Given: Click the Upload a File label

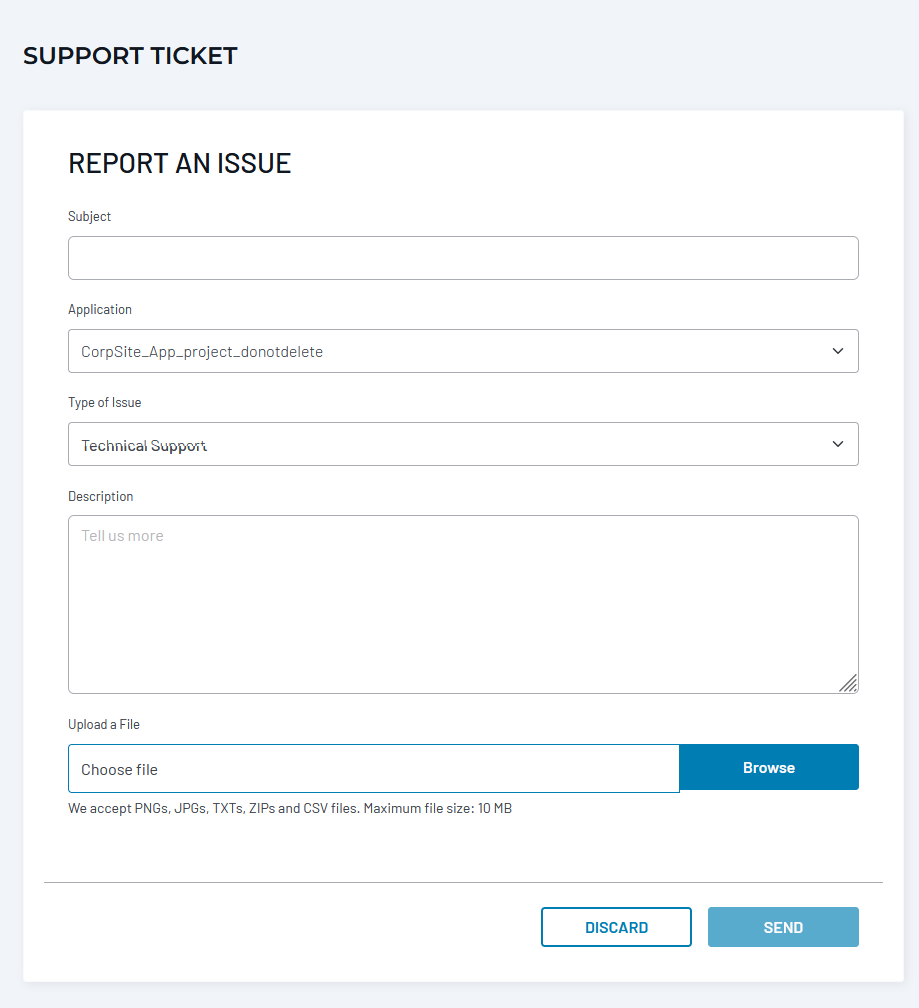Looking at the screenshot, I should tap(104, 725).
